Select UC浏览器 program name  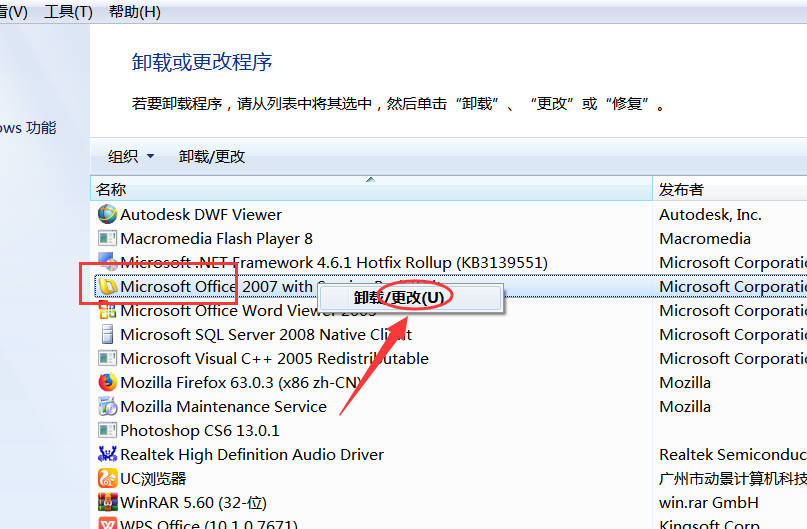pyautogui.click(x=153, y=479)
